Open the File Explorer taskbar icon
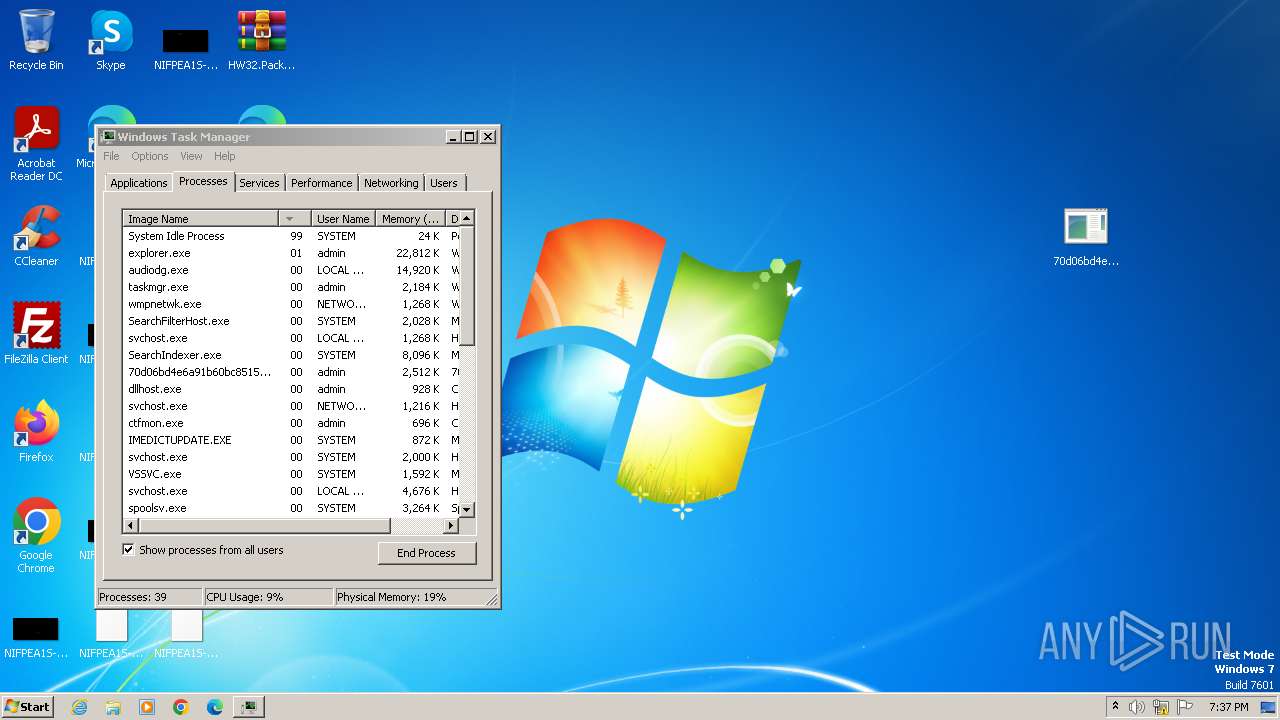 pos(113,707)
